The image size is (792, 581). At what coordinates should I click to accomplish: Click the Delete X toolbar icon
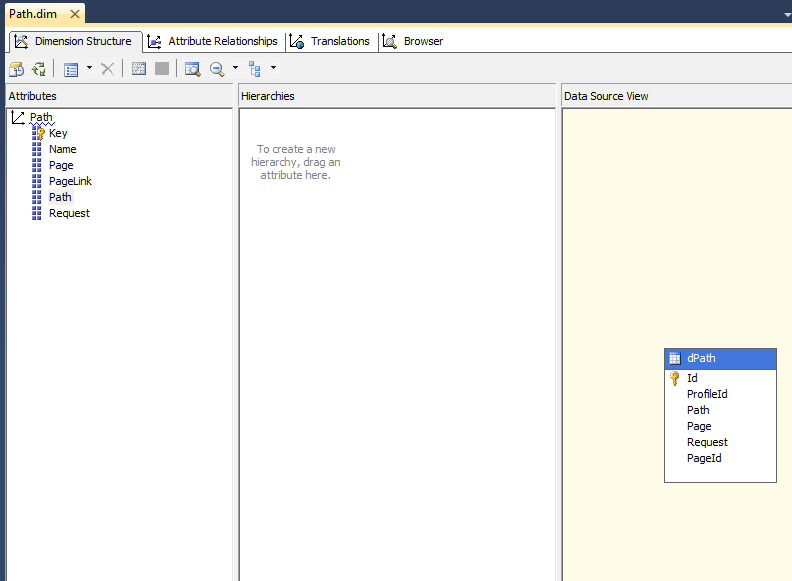coord(107,69)
